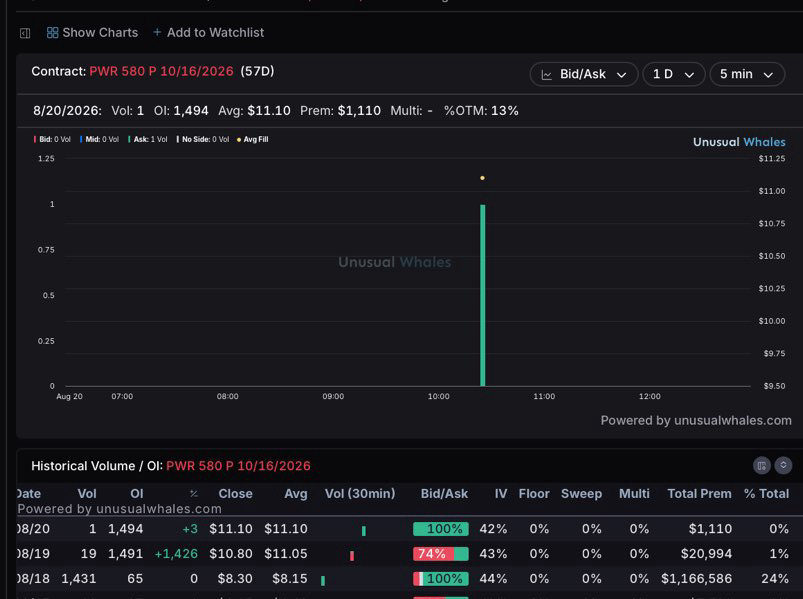Sort by Bid/Ask column header
Viewport: 803px width, 599px height.
444,494
